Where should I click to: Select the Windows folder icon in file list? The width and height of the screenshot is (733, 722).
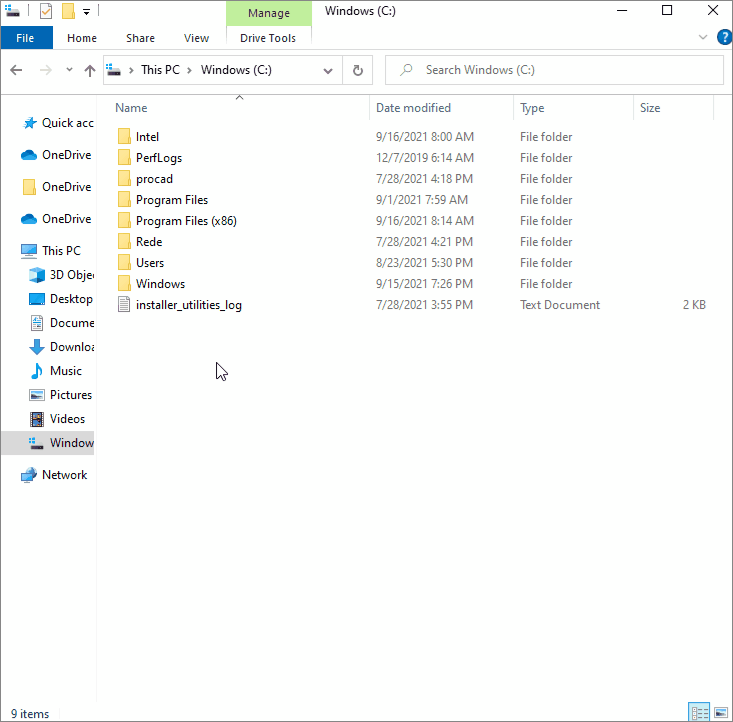124,284
